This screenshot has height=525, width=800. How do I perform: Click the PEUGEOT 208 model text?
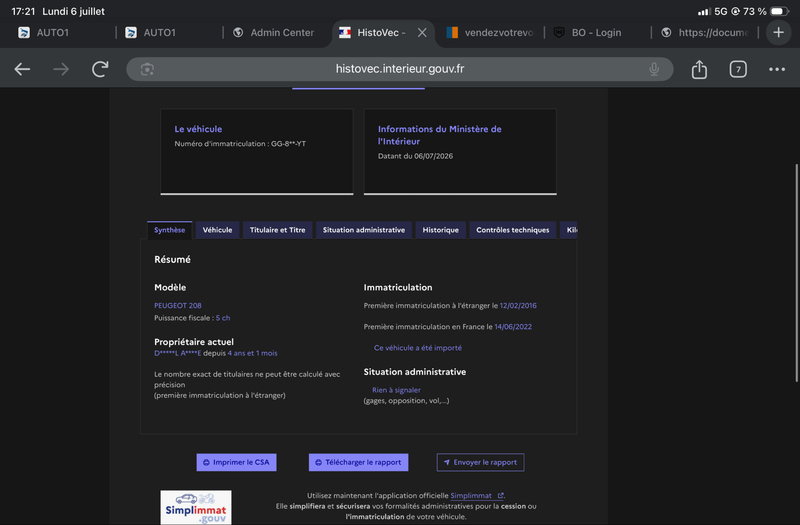tap(178, 306)
